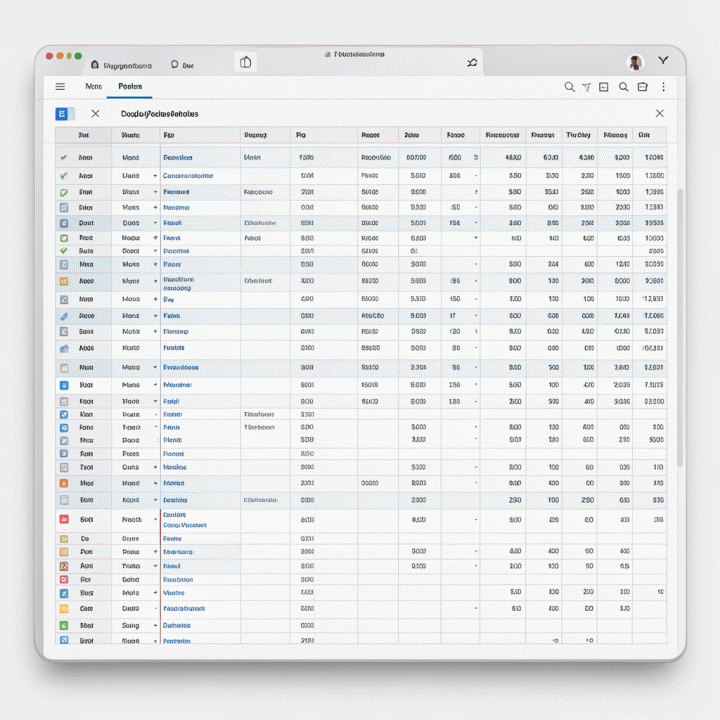720x720 pixels.
Task: Click the solid yellow row icon
Action: (x=64, y=608)
